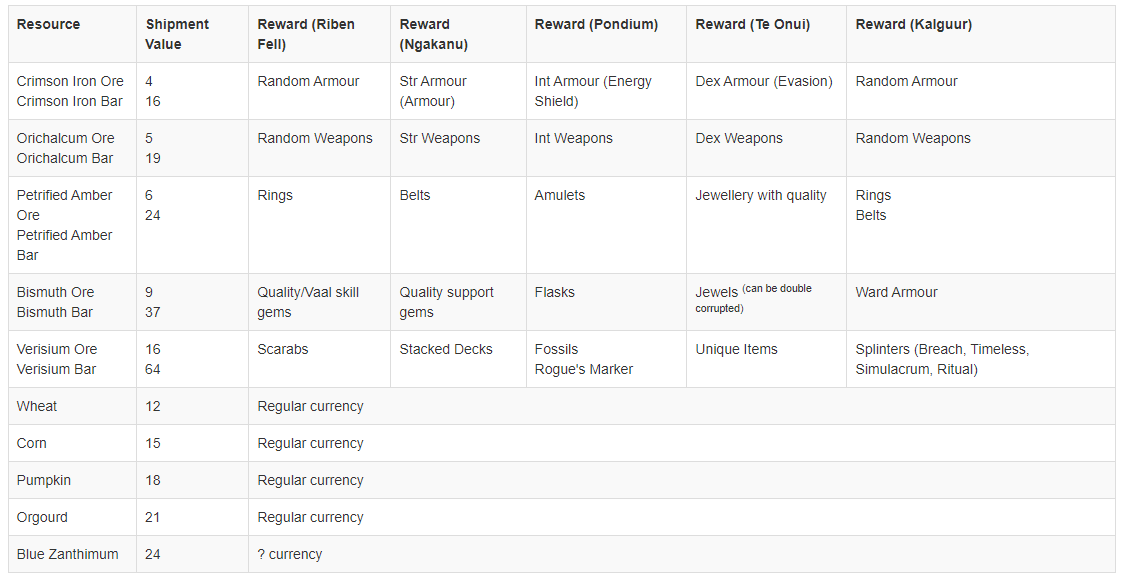Select the Wheat resource row
The width and height of the screenshot is (1124, 583).
562,406
